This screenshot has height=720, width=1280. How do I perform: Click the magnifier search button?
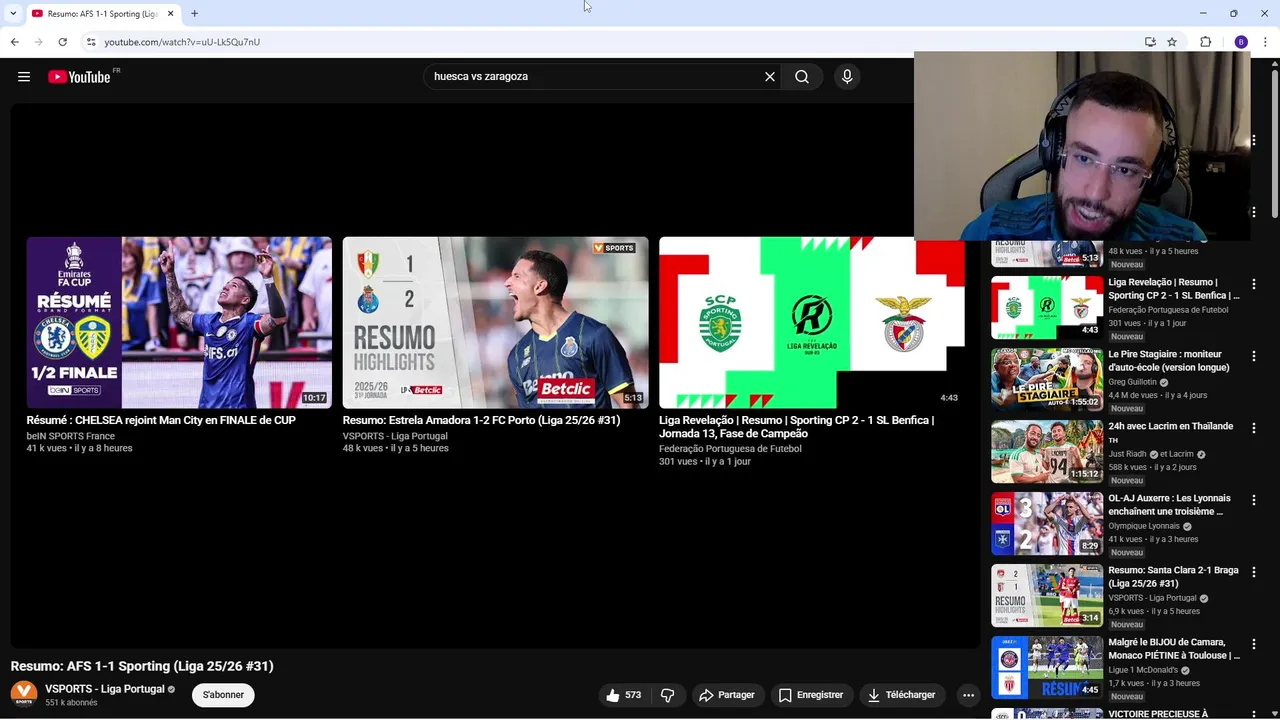[802, 77]
